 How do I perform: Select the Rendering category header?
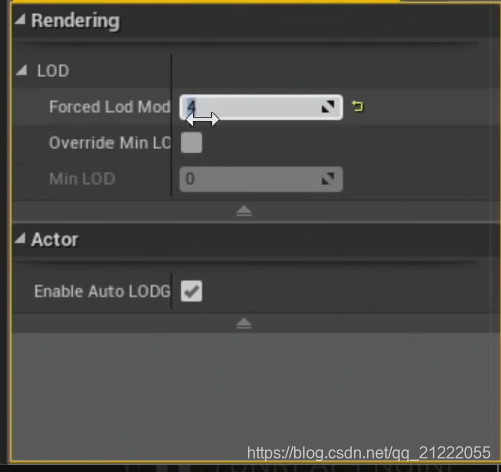[x=75, y=21]
